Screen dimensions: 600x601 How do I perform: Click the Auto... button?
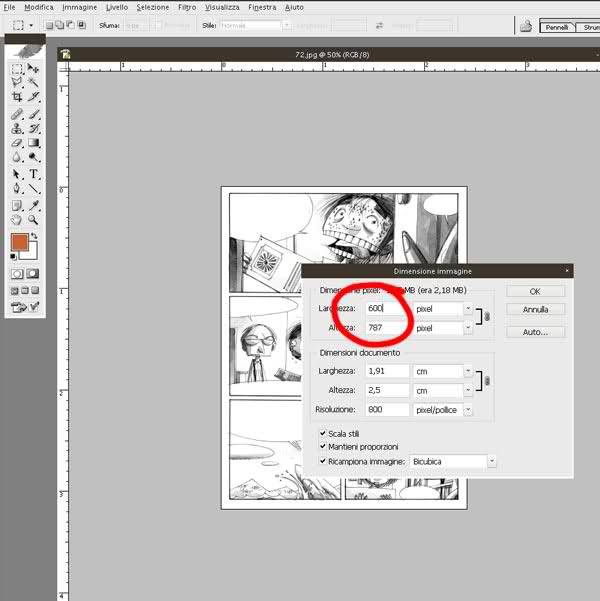pos(535,332)
